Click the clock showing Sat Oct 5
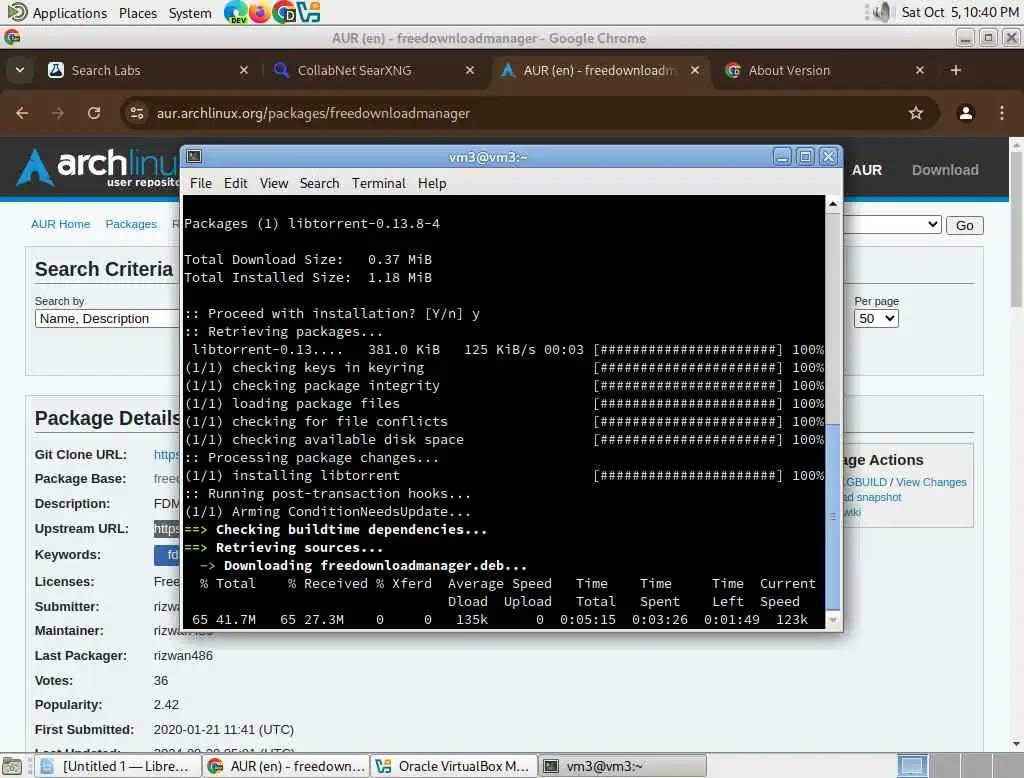Screen dimensions: 1024x778 coord(959,12)
